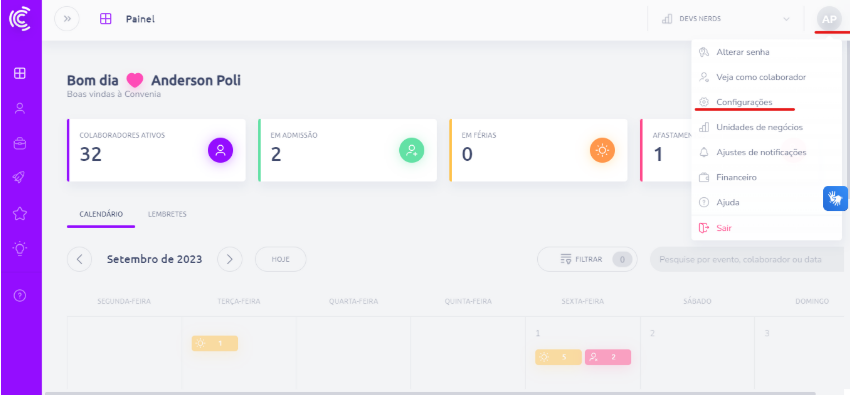
Task: Open the accessibility sign-language widget
Action: 835,198
